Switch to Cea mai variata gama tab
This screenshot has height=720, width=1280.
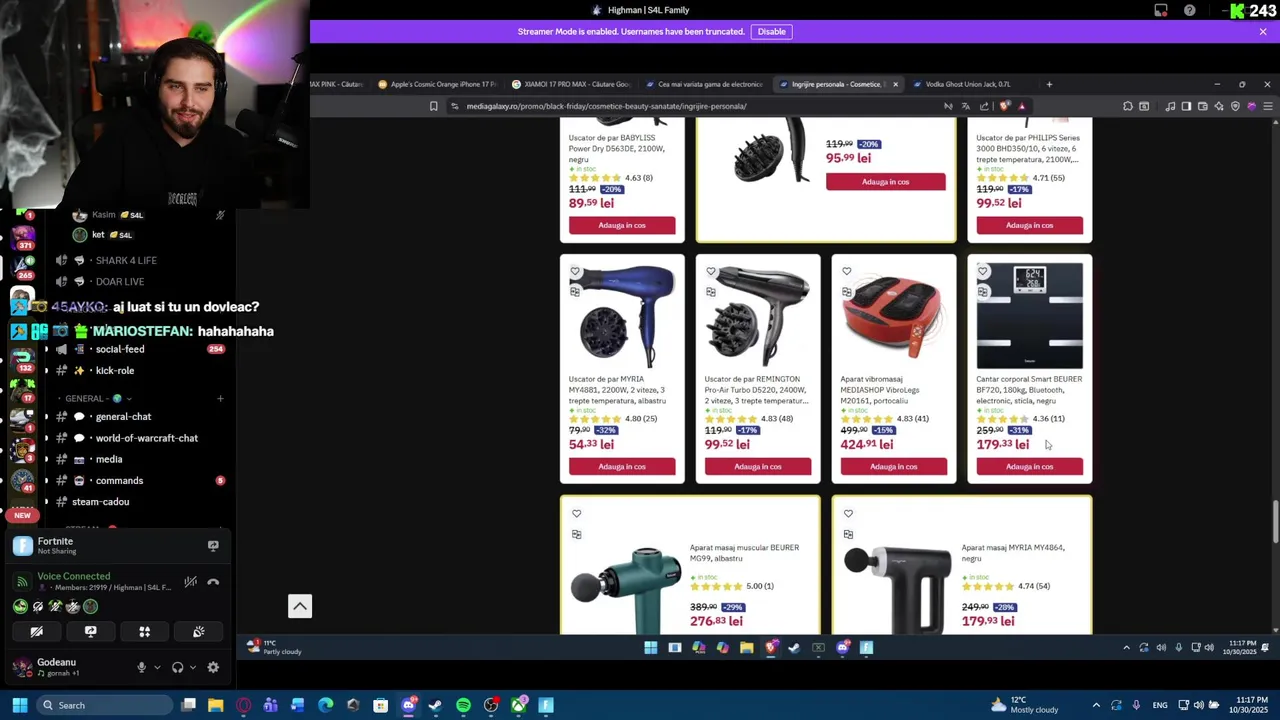click(705, 84)
